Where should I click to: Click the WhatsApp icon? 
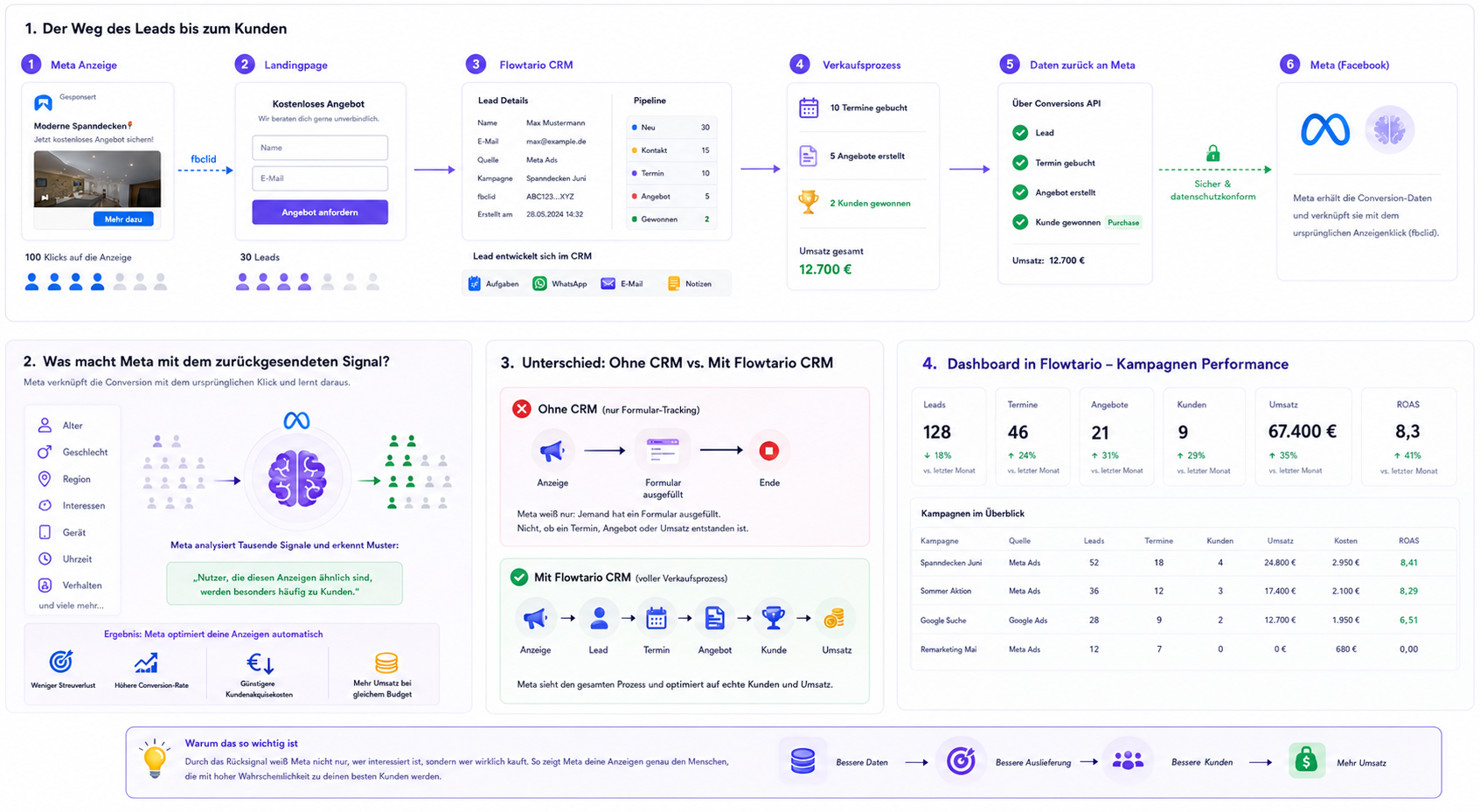point(539,284)
